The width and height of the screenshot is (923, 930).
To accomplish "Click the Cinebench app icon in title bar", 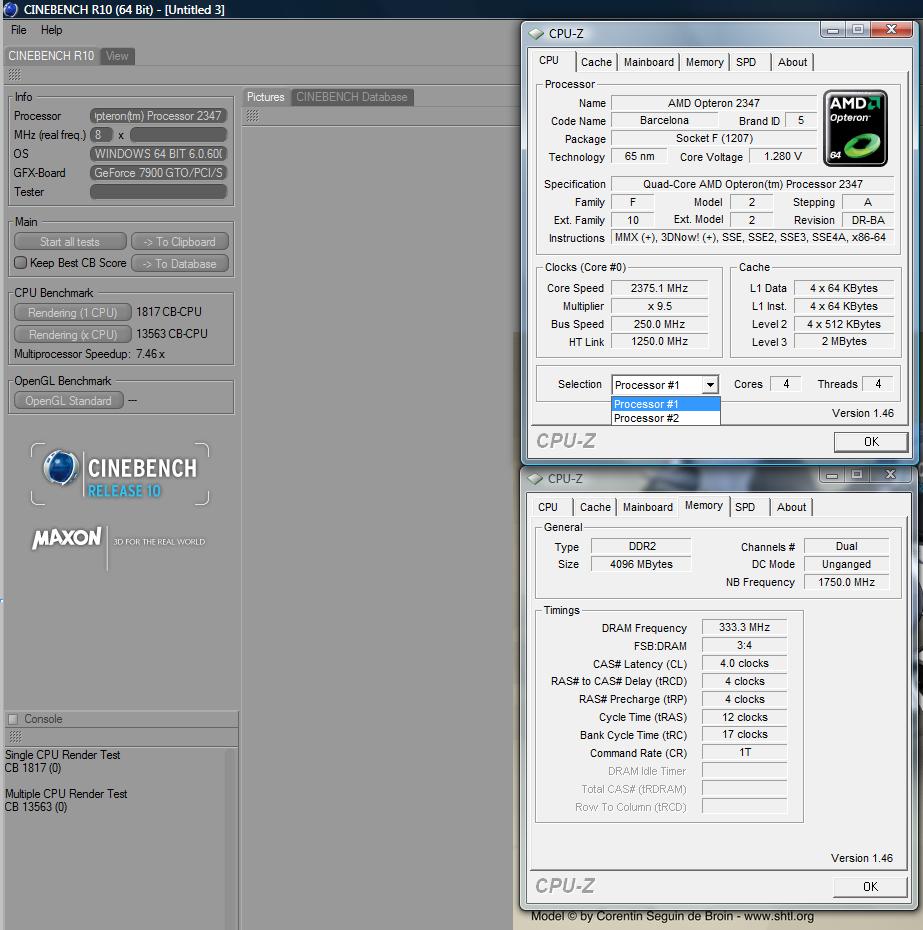I will coord(10,9).
